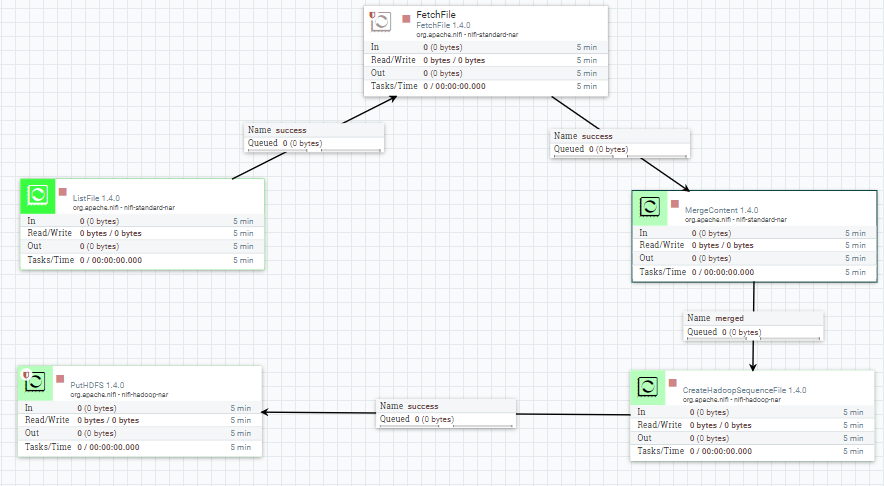Viewport: 884px width, 486px height.
Task: Click MergeContent Out statistics row
Action: (754, 258)
